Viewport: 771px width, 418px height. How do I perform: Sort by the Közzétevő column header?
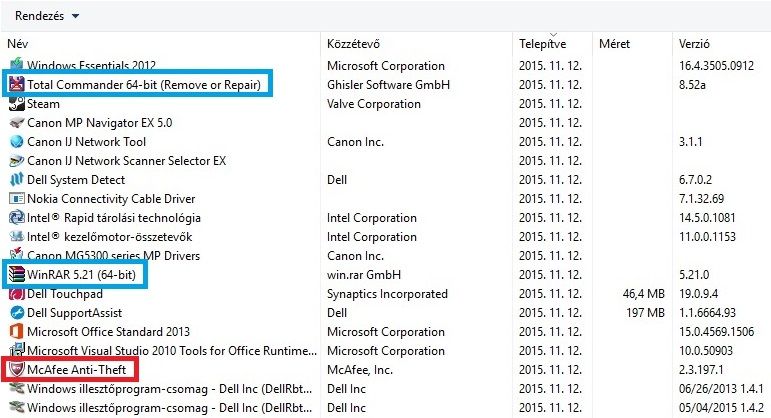point(354,44)
